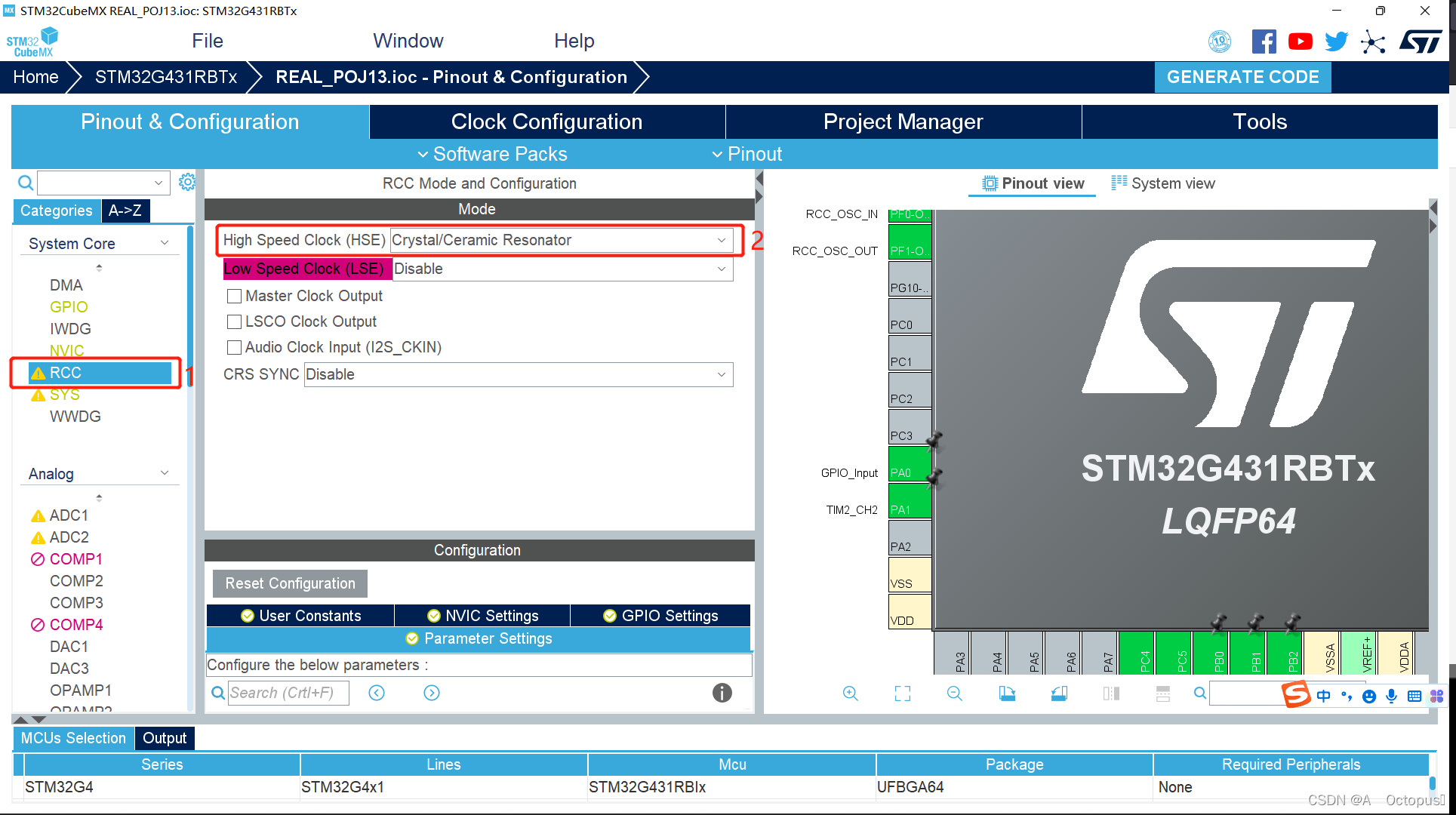Open the NVIC Settings tab
Viewport: 1456px width, 815px height.
click(482, 616)
